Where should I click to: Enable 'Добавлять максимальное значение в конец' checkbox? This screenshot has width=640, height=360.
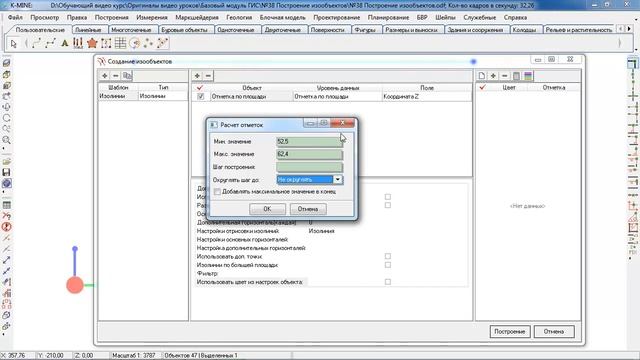[x=217, y=191]
